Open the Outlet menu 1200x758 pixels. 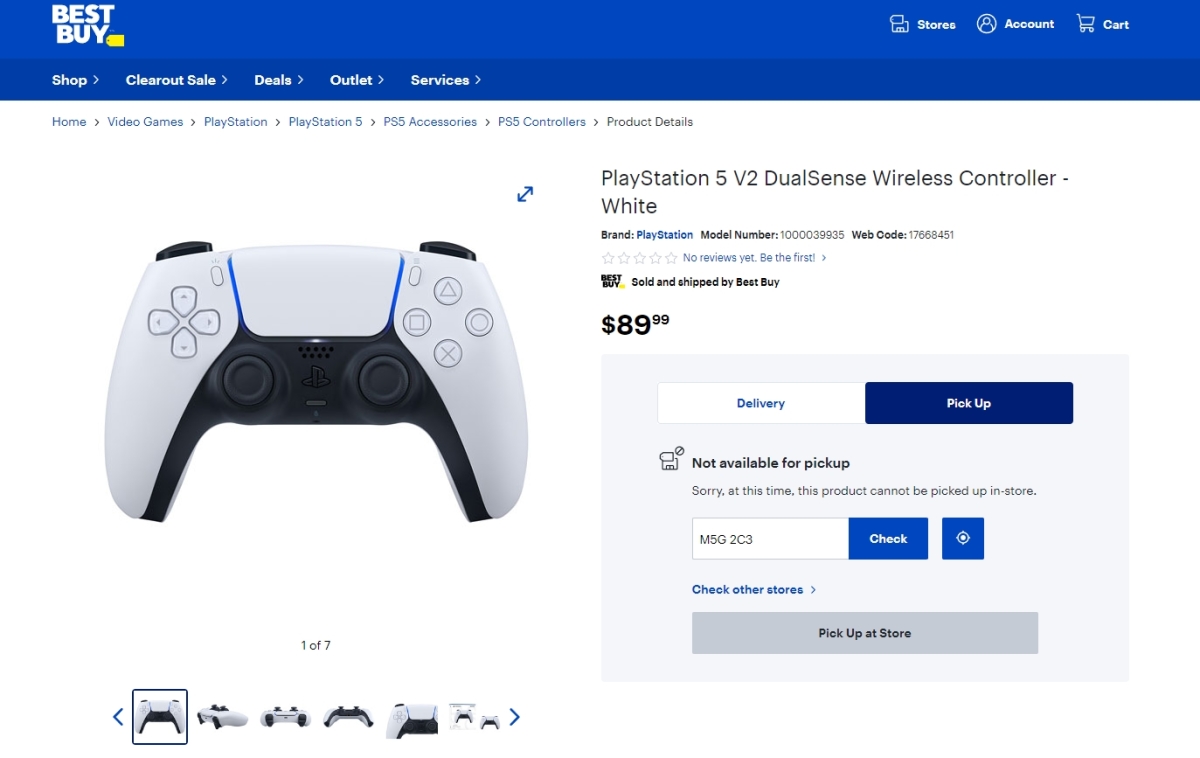[357, 80]
